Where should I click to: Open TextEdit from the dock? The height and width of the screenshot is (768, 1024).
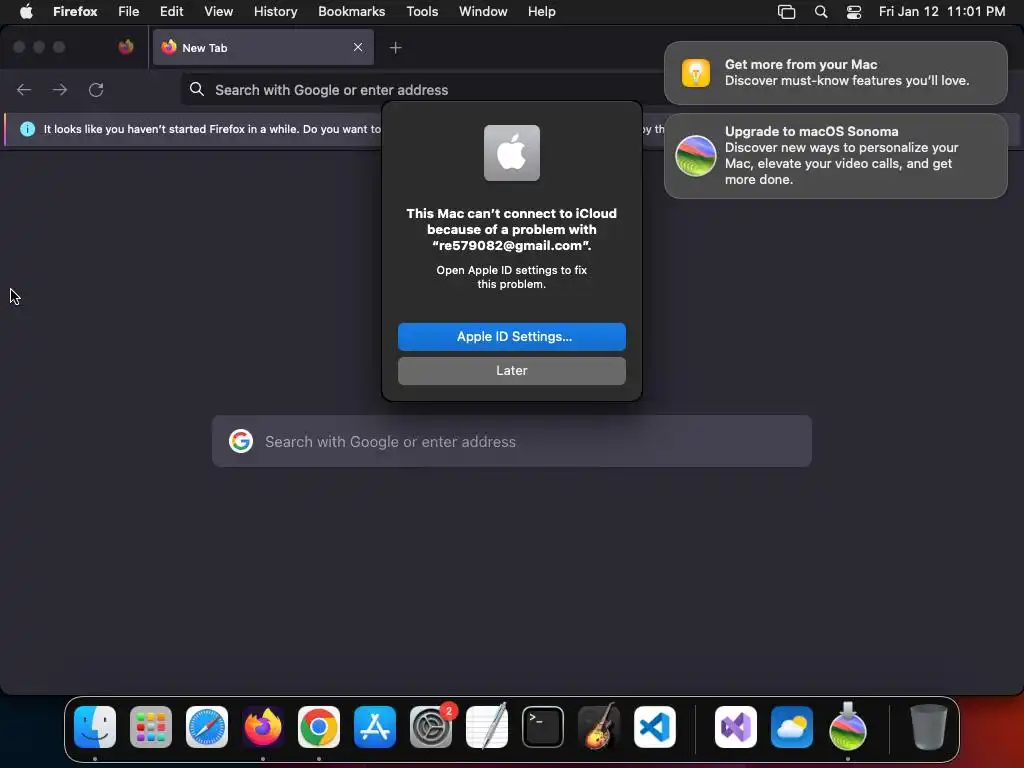pyautogui.click(x=487, y=727)
